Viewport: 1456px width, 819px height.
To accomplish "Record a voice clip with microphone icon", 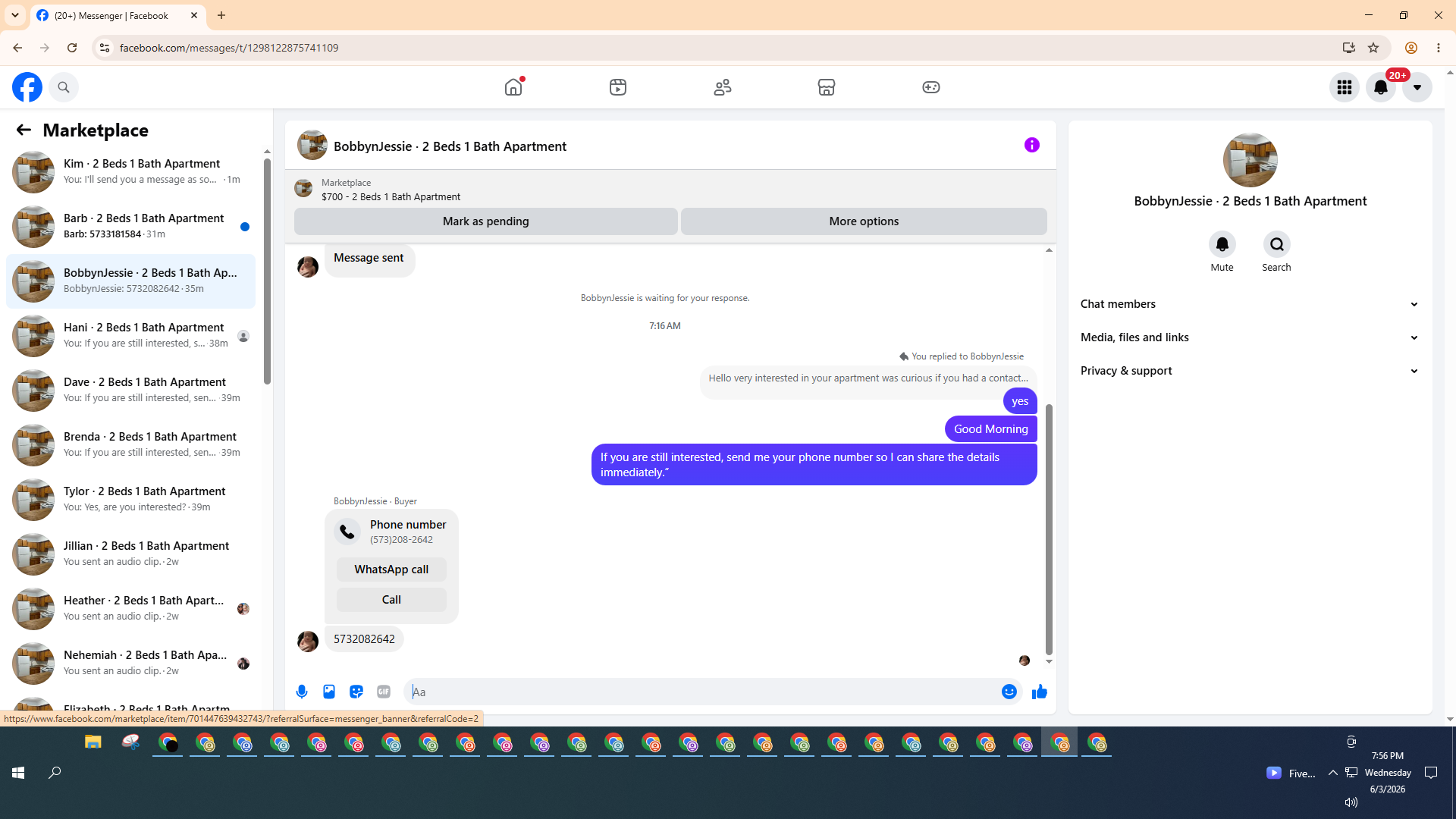I will [302, 692].
